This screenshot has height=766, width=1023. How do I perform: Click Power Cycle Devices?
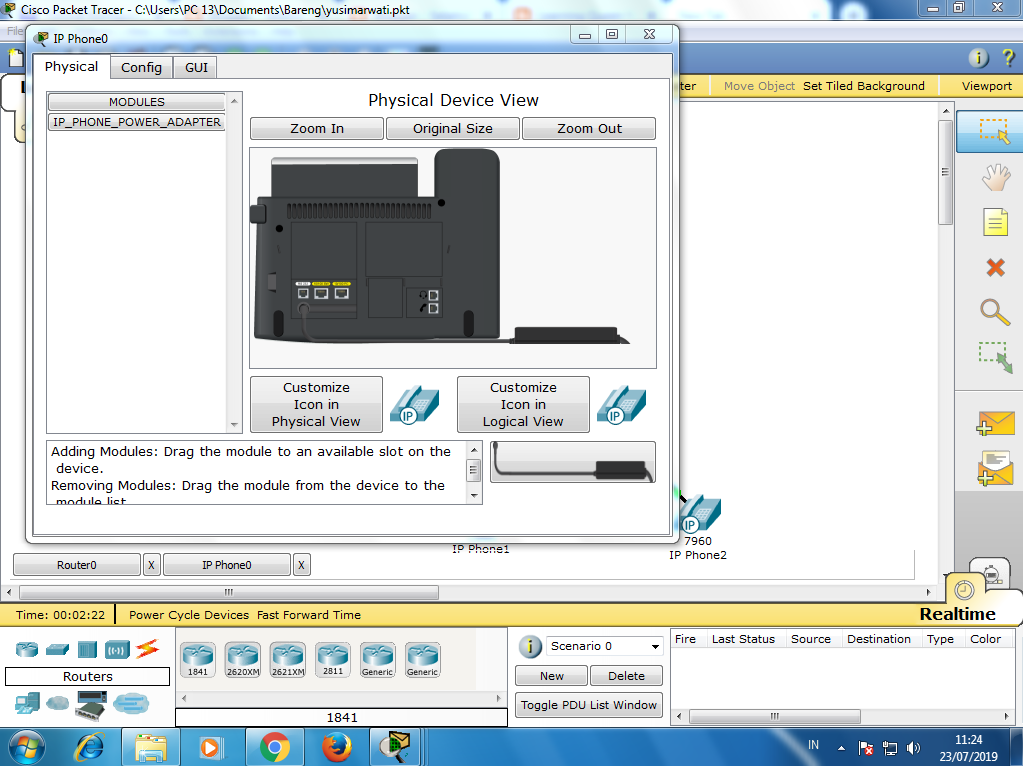189,615
